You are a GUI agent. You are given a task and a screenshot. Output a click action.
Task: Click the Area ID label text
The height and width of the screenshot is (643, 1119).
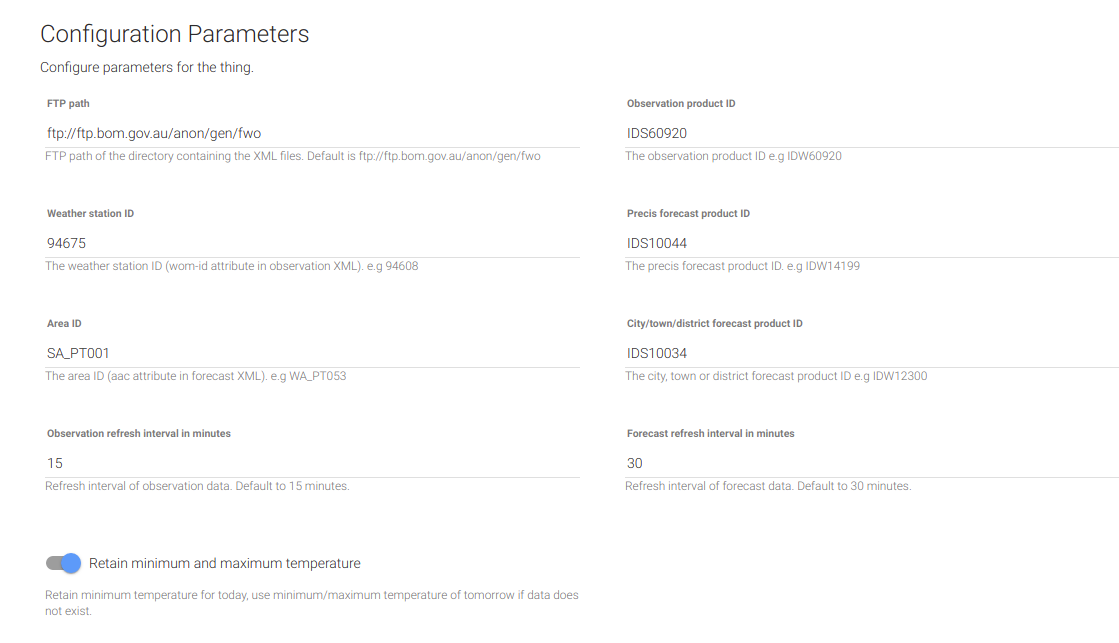click(x=64, y=323)
